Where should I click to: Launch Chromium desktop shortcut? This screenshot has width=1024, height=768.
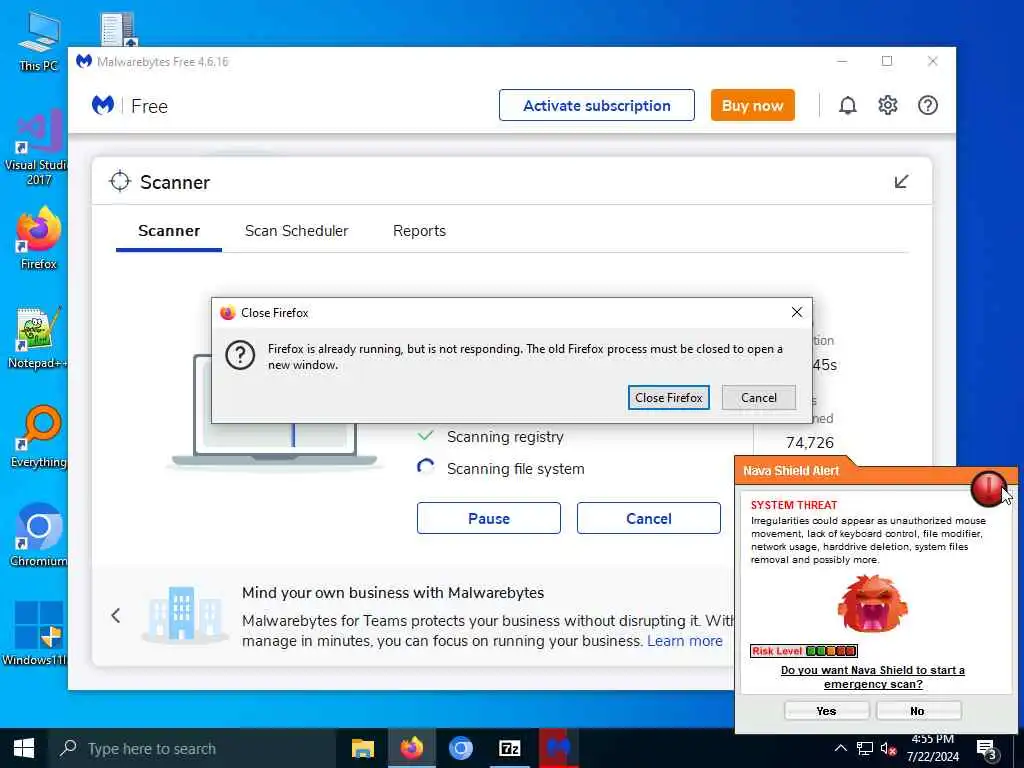pos(38,536)
